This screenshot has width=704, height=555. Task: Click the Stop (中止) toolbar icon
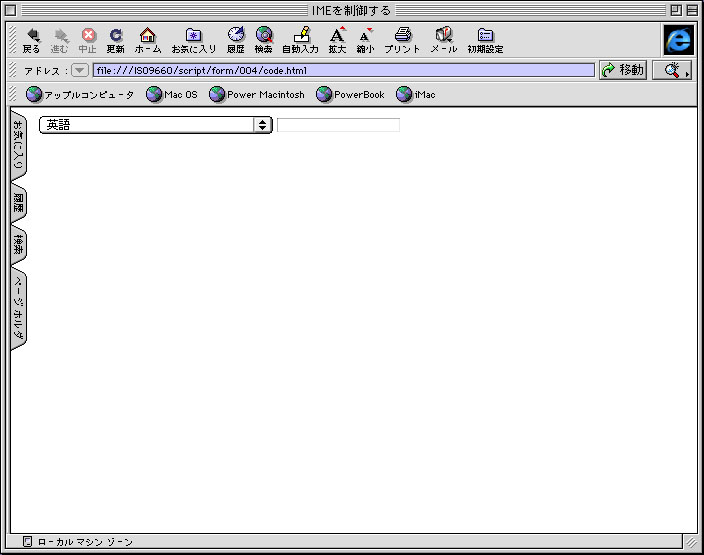(88, 40)
